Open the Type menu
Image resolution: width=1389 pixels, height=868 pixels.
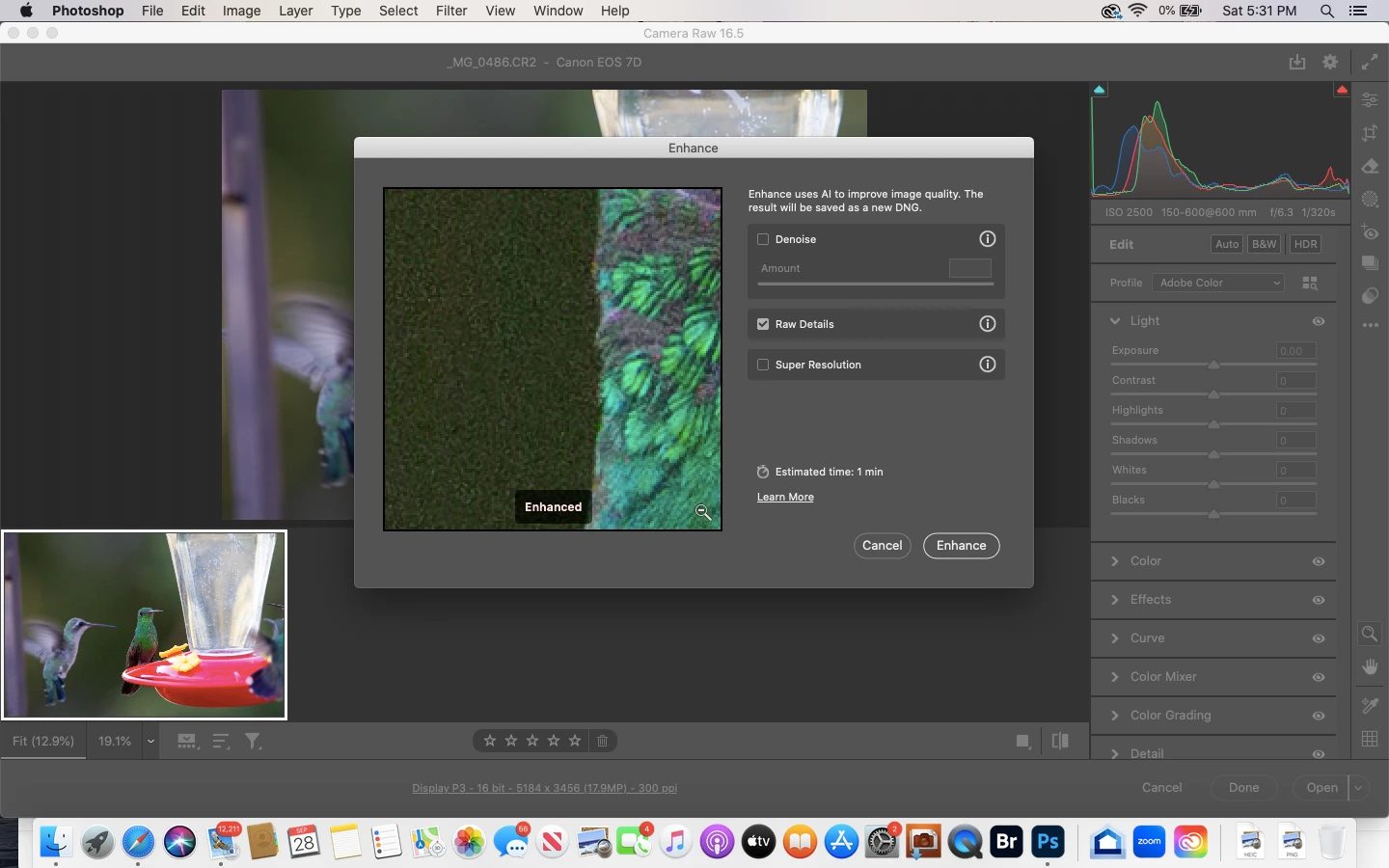(x=345, y=11)
